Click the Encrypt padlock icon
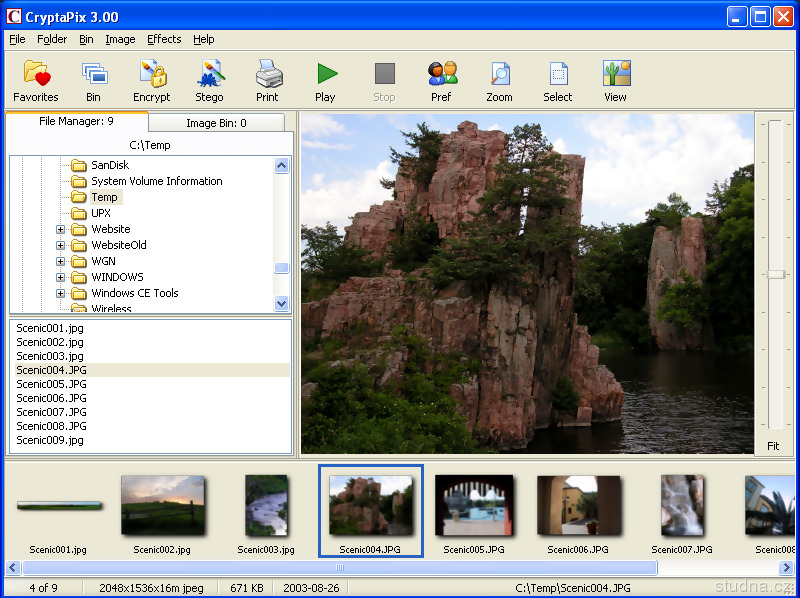 tap(152, 80)
